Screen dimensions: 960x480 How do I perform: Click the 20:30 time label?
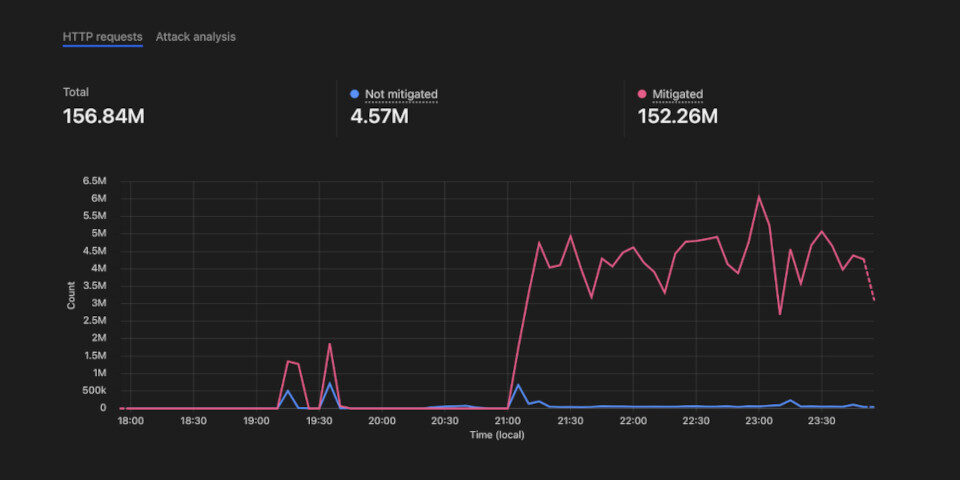[444, 421]
